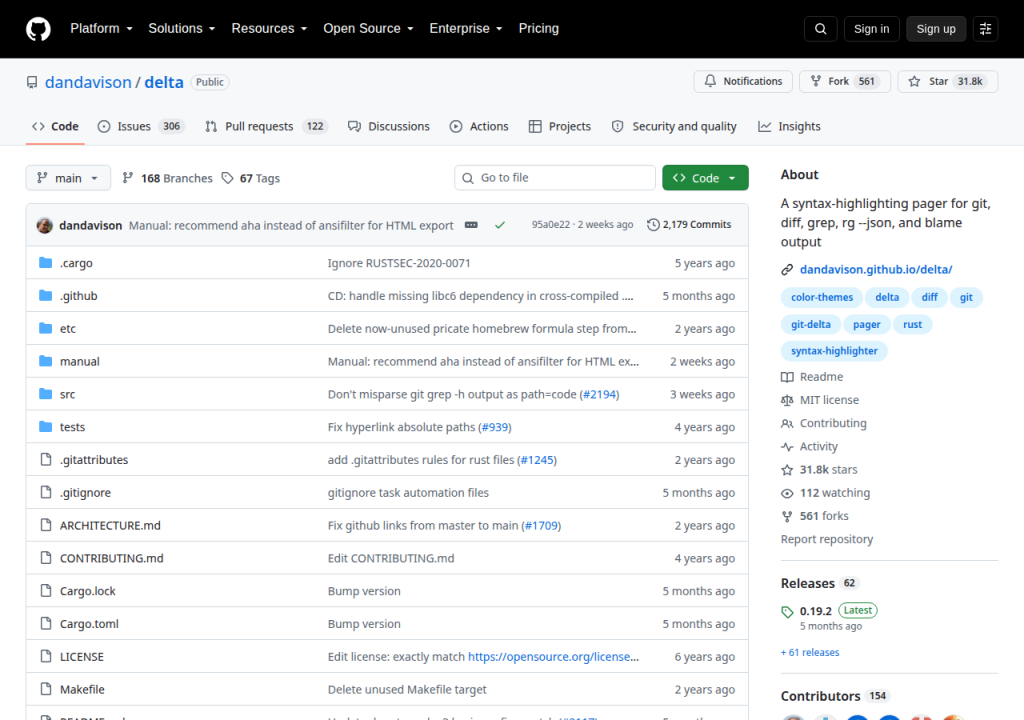Image resolution: width=1024 pixels, height=720 pixels.
Task: Click the .cargo folder icon
Action: [x=45, y=263]
